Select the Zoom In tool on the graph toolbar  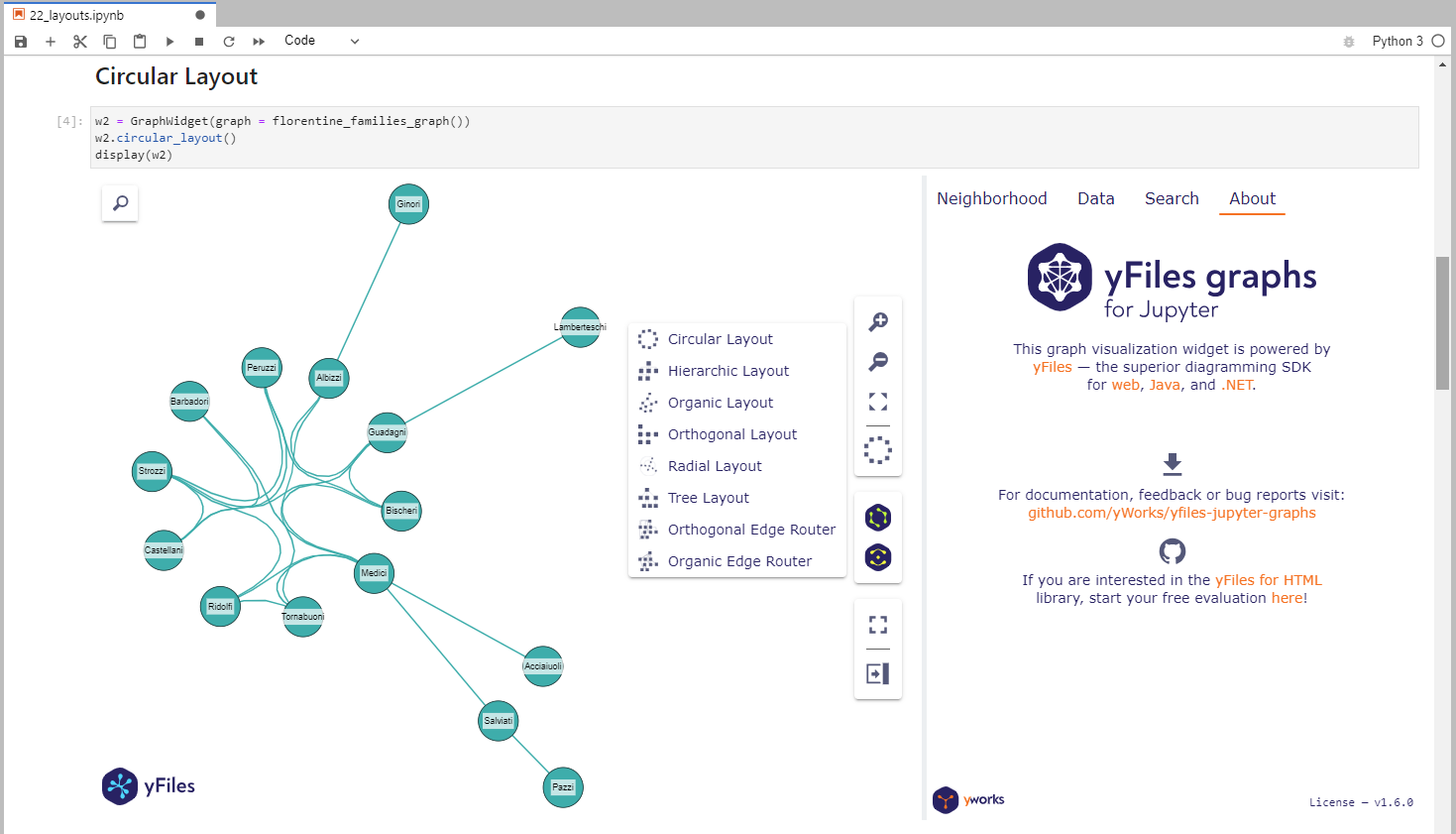(x=877, y=321)
